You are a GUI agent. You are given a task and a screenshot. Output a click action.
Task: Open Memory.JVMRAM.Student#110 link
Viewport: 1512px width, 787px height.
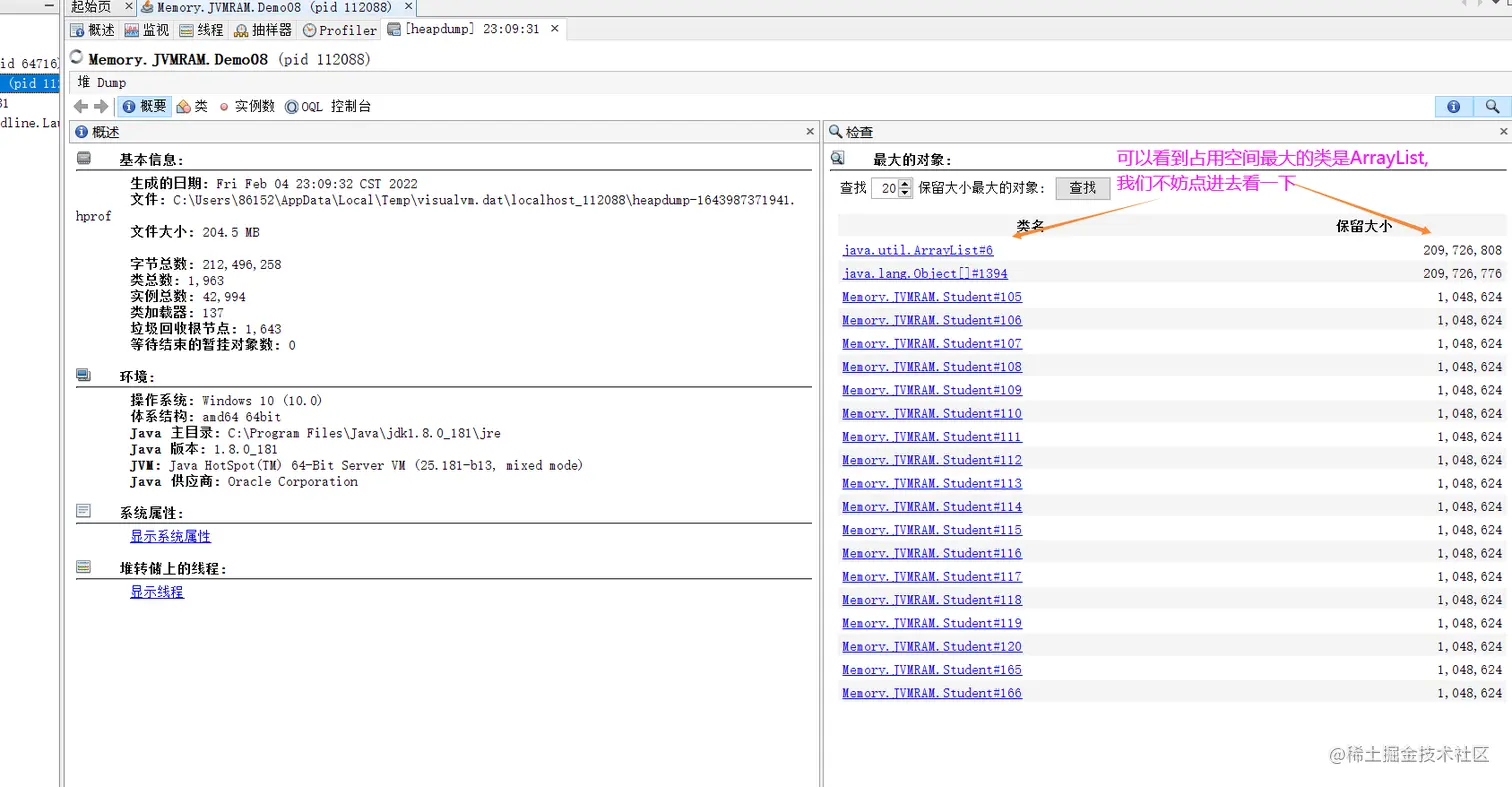(x=932, y=413)
